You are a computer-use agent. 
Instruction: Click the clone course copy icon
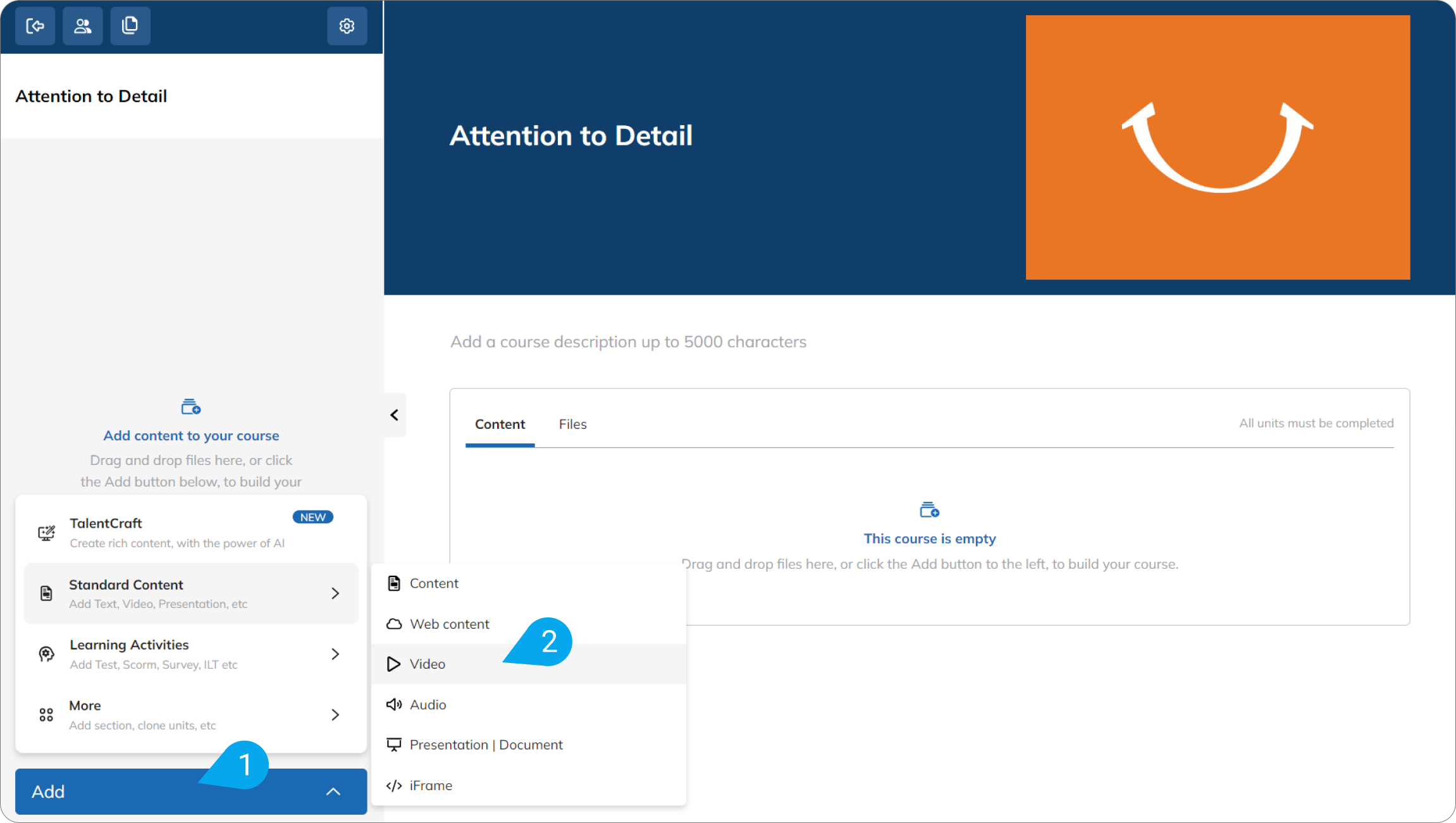(x=130, y=26)
